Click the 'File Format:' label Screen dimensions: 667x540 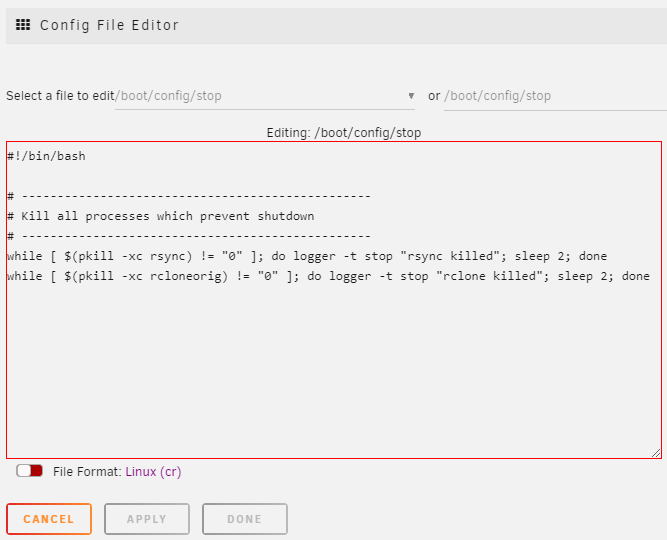87,471
